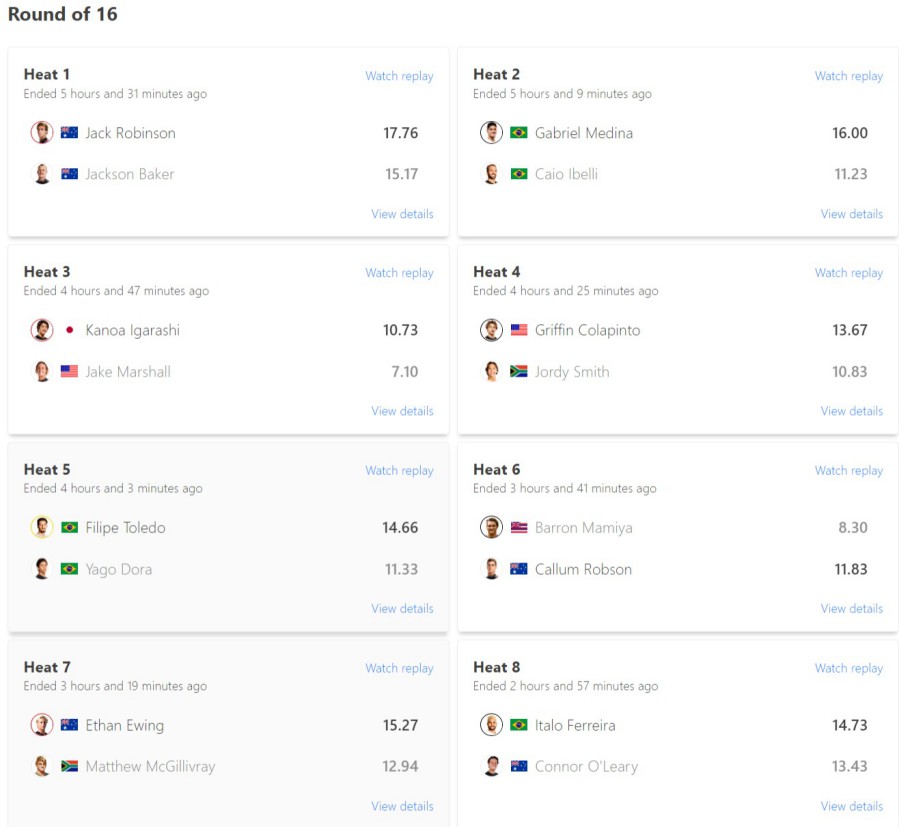Click Kanoa Igarashi's avatar

(42, 330)
